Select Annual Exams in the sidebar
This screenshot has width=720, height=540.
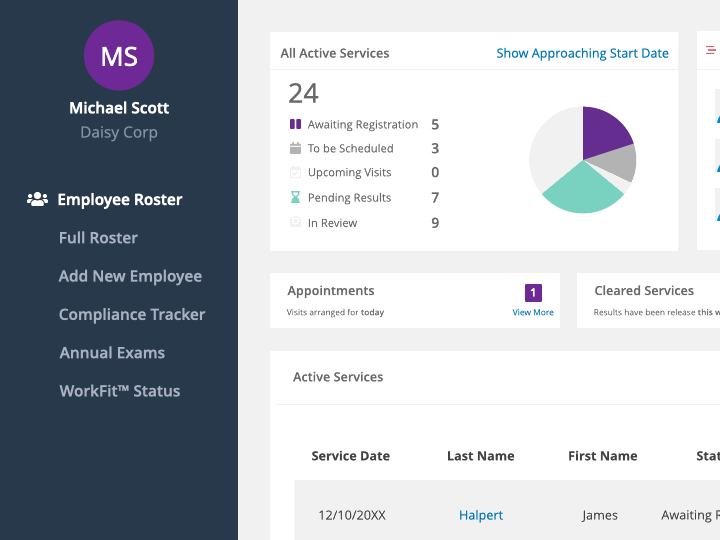pyautogui.click(x=112, y=353)
